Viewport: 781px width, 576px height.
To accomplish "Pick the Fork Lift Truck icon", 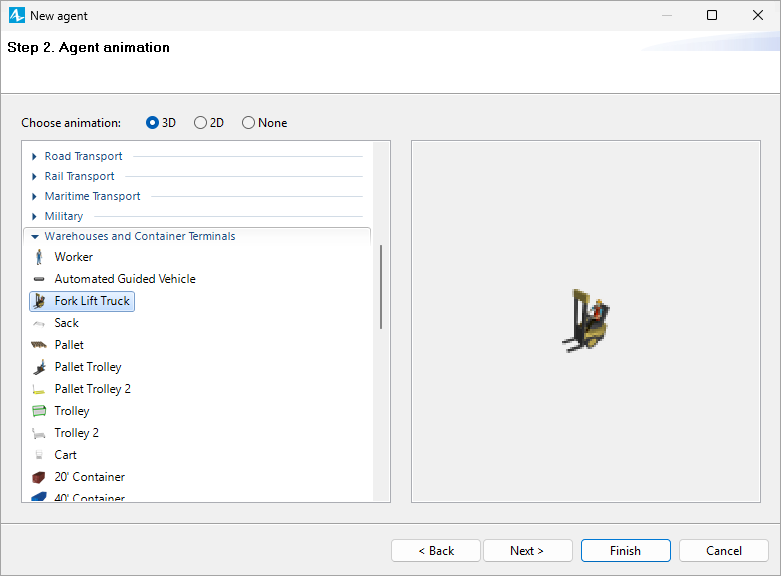I will pyautogui.click(x=39, y=301).
